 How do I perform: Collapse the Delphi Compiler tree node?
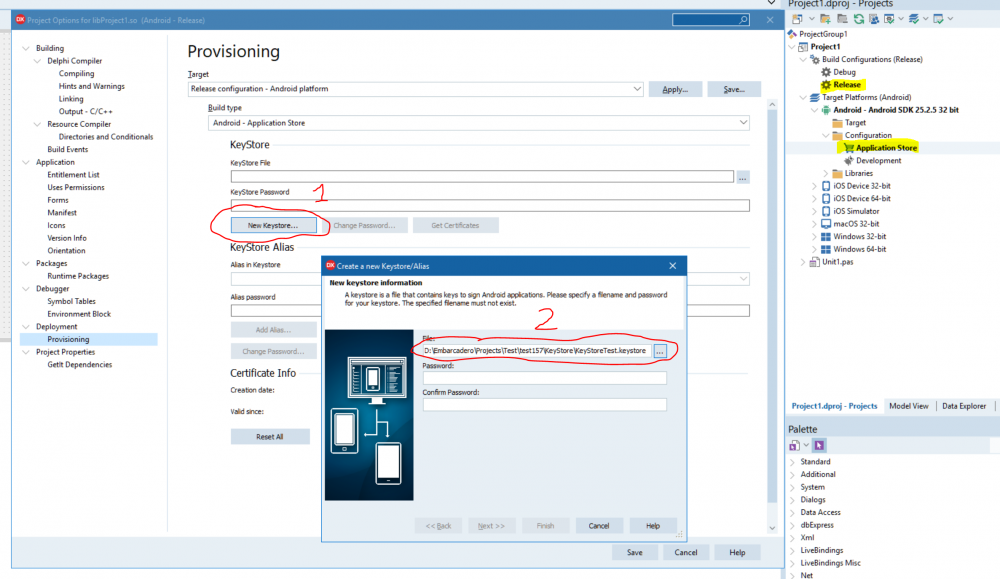pos(38,61)
